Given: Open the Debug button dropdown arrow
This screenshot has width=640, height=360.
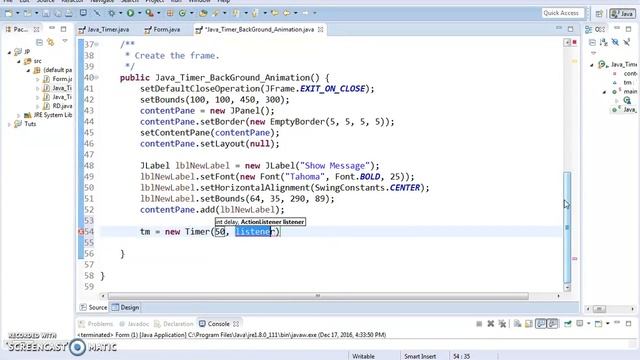Looking at the screenshot, I should pos(120,13).
